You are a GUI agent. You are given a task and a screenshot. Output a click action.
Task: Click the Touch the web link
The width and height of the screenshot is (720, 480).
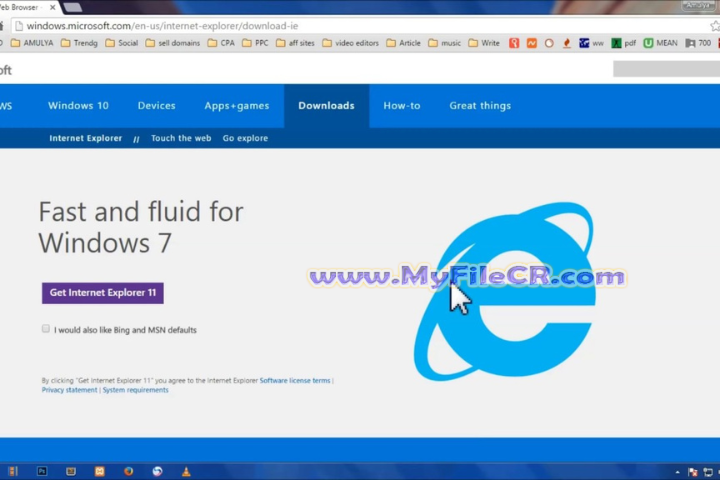181,138
